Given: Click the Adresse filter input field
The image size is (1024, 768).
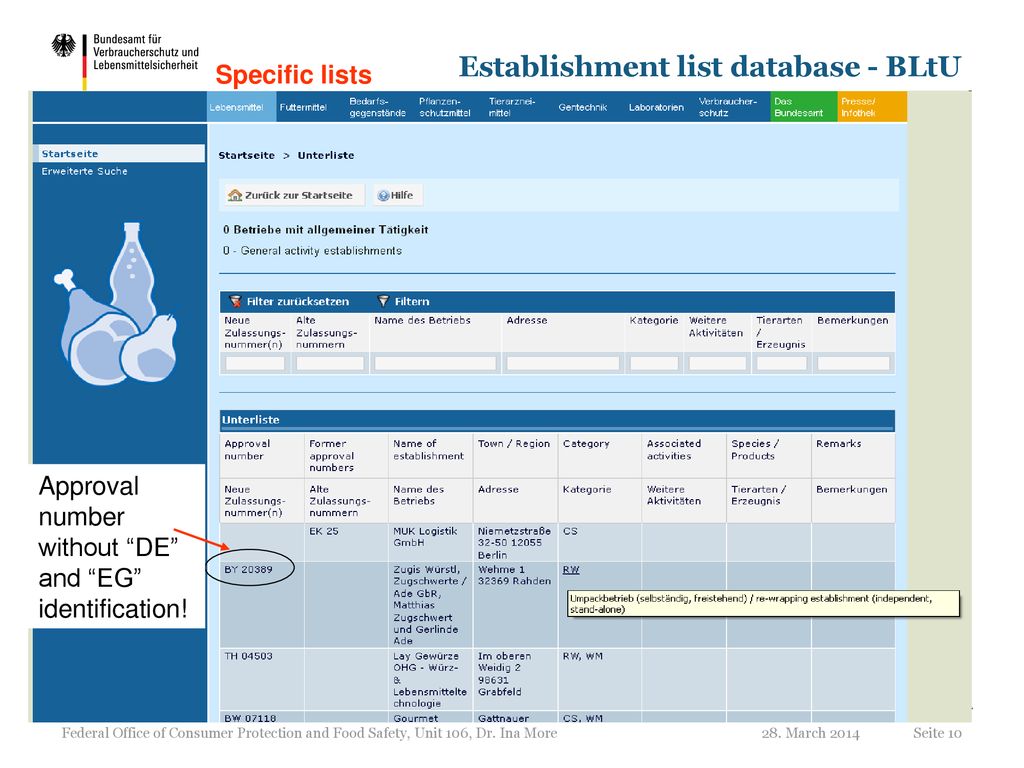Looking at the screenshot, I should pyautogui.click(x=563, y=363).
